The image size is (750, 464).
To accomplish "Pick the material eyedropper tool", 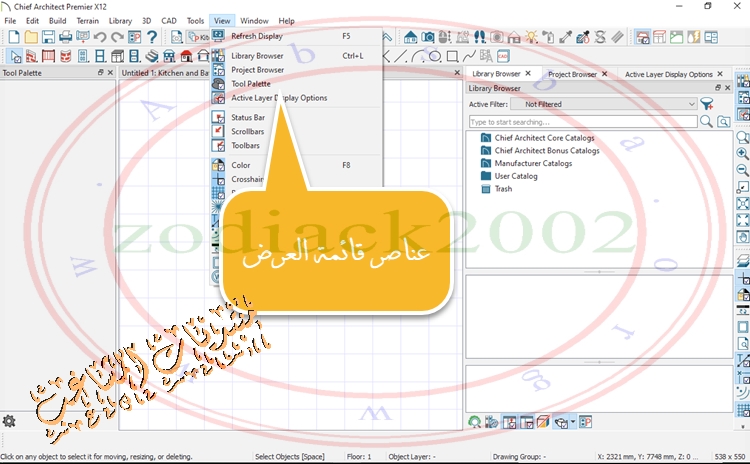I will coord(565,37).
